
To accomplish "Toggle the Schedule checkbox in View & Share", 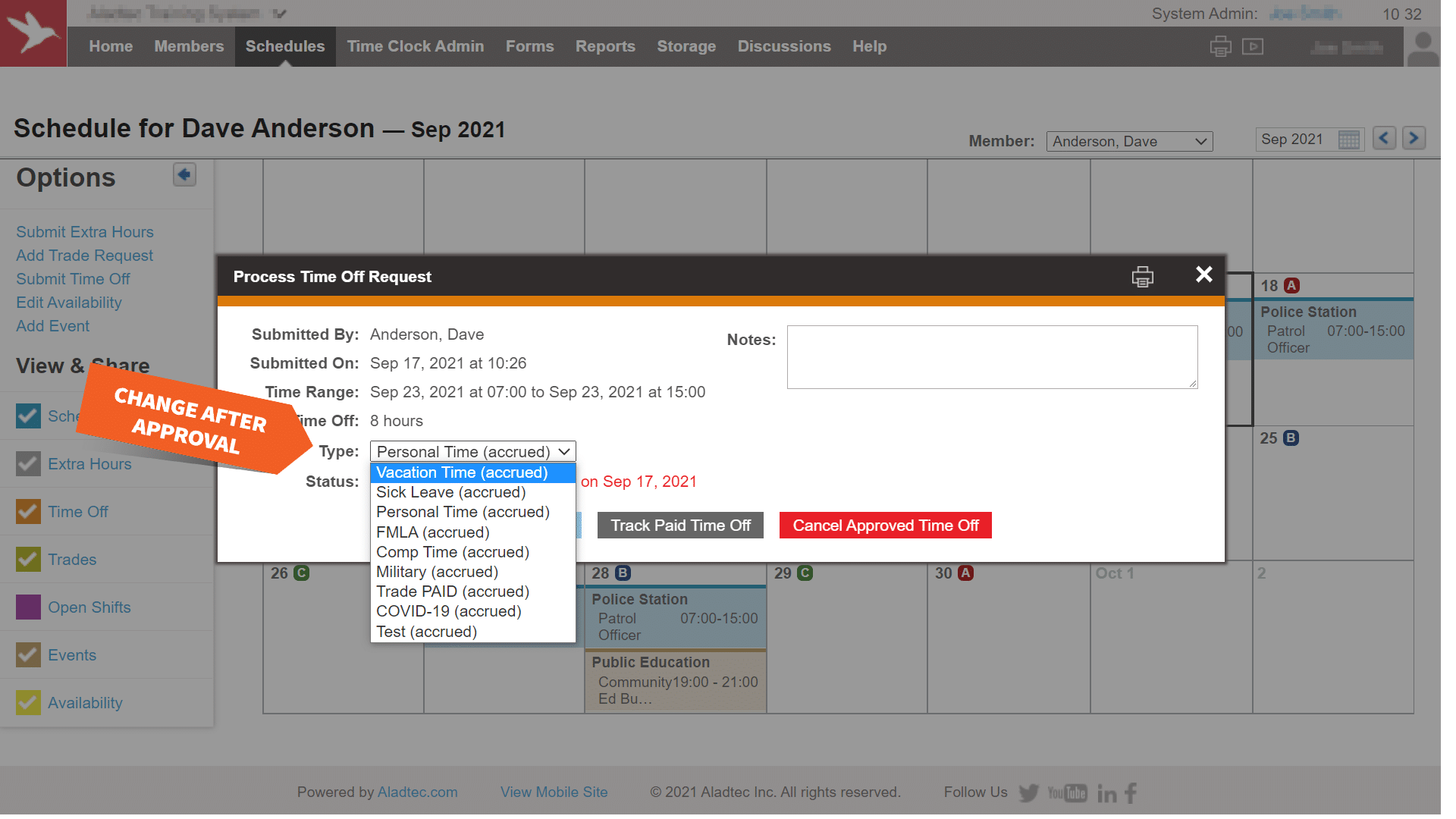I will point(28,416).
